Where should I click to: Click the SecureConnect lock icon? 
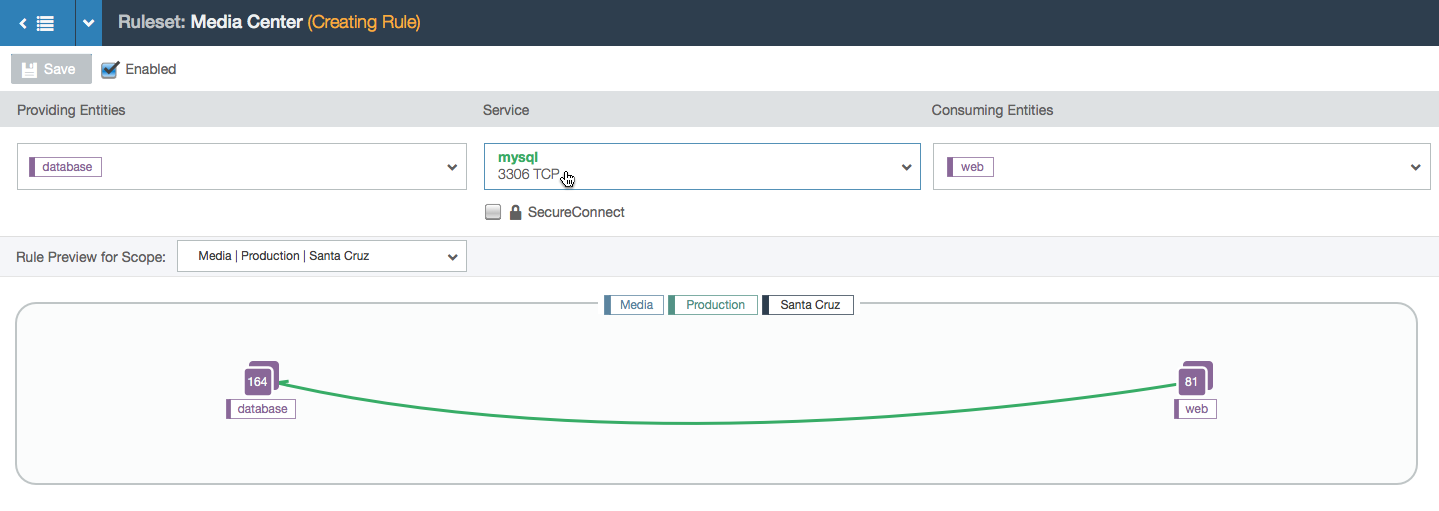516,212
